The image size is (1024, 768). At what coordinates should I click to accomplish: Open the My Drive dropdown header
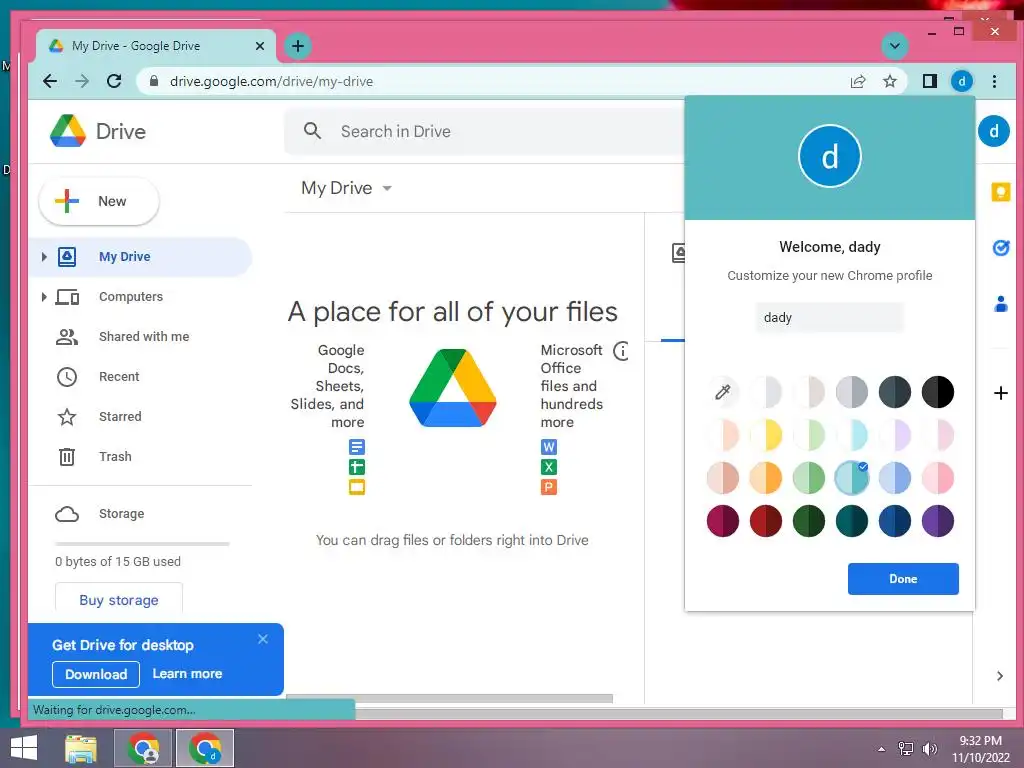click(x=346, y=188)
